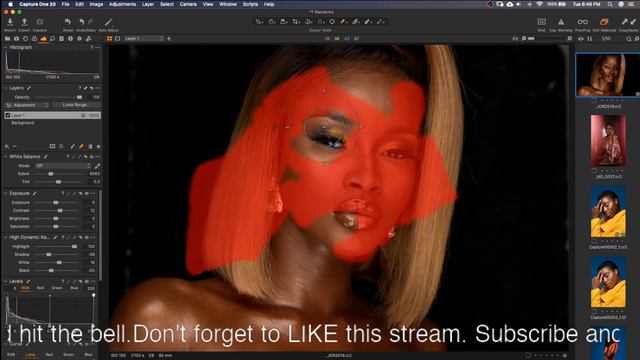The height and width of the screenshot is (360, 640).
Task: Toggle the green color tag filter
Action: click(337, 39)
